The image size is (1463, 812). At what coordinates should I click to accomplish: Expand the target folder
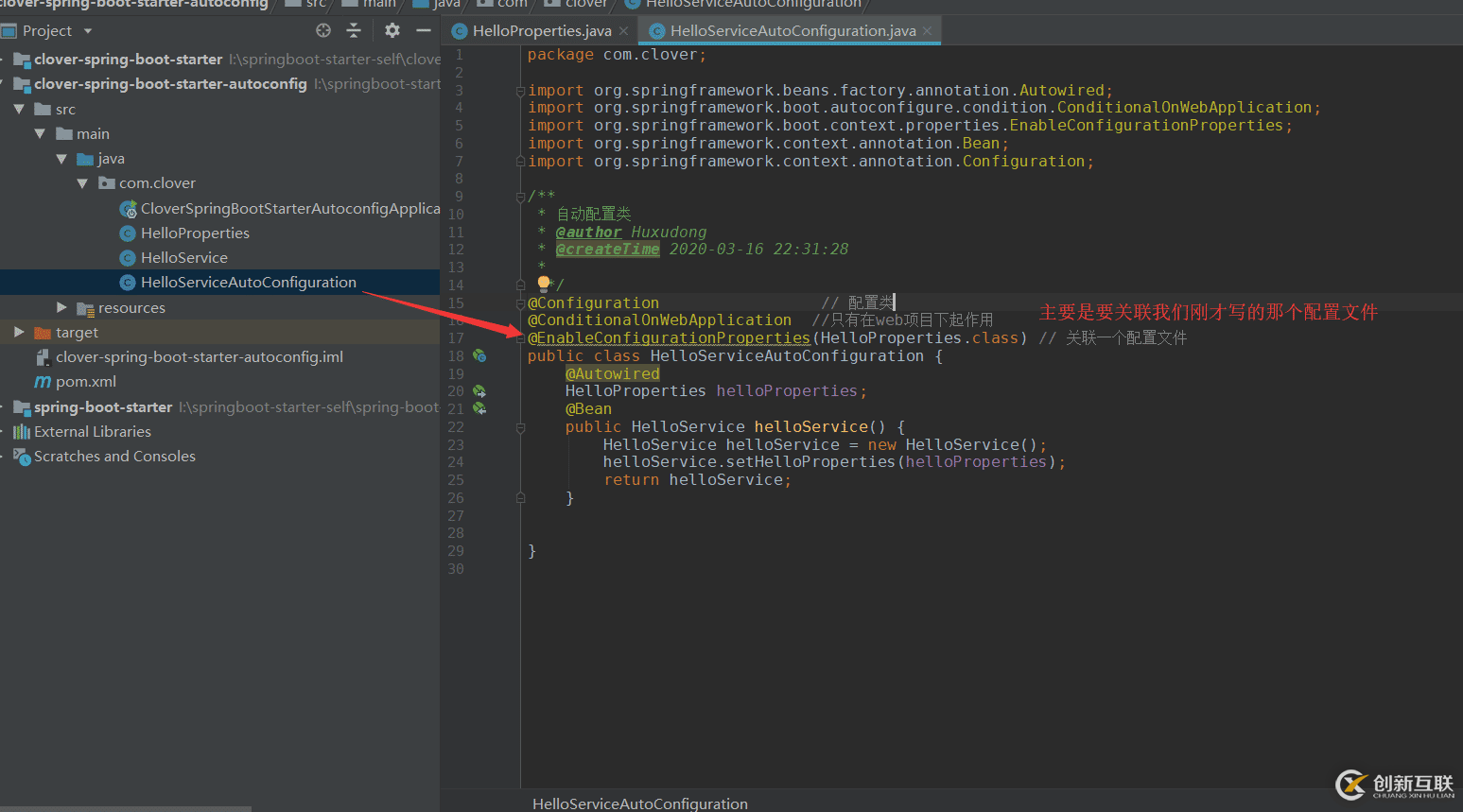tap(19, 333)
